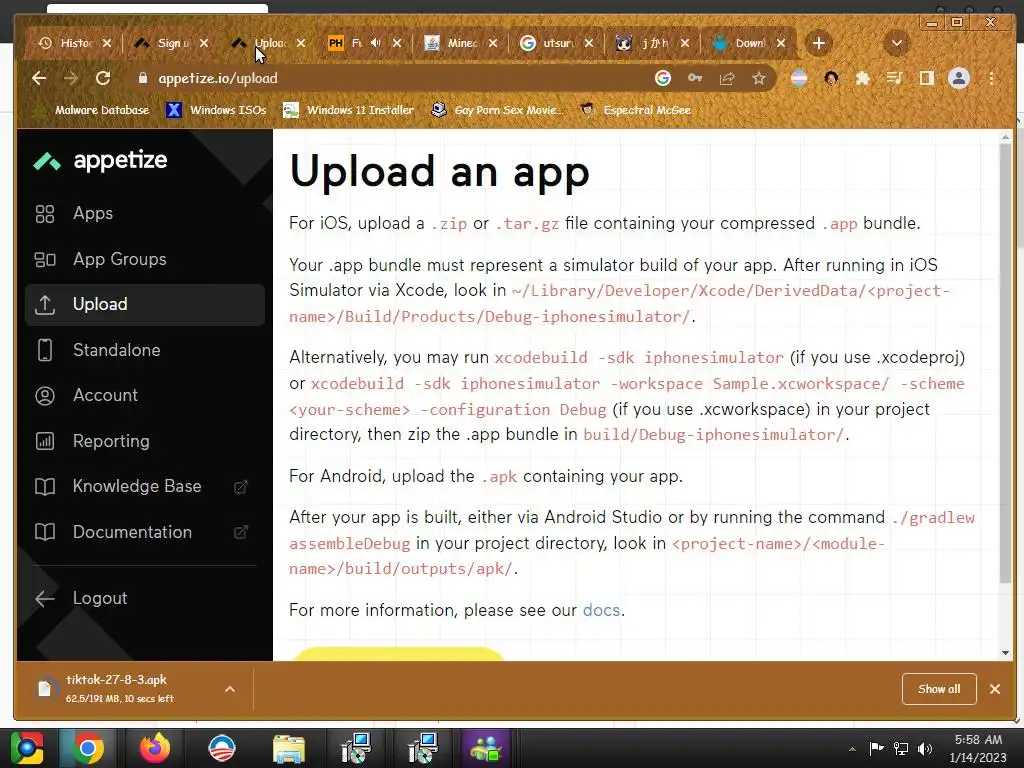
Task: Toggle the browser side panel
Action: coord(927,78)
